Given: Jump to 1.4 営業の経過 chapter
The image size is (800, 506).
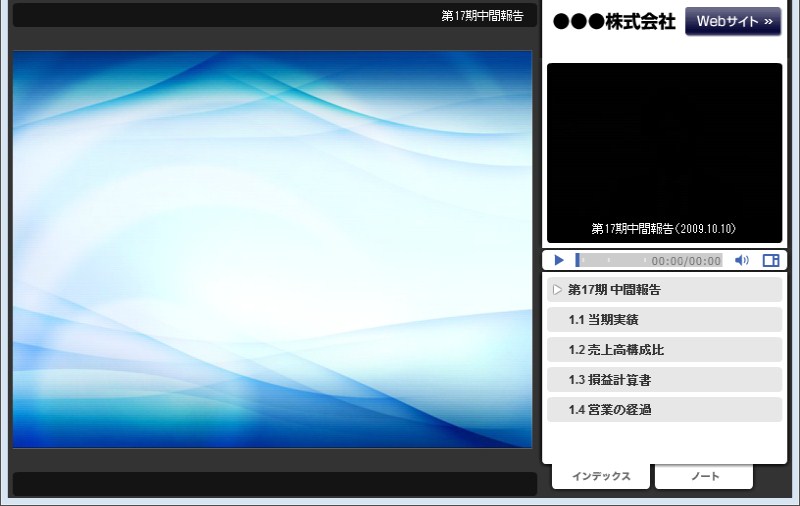Looking at the screenshot, I should (x=664, y=410).
